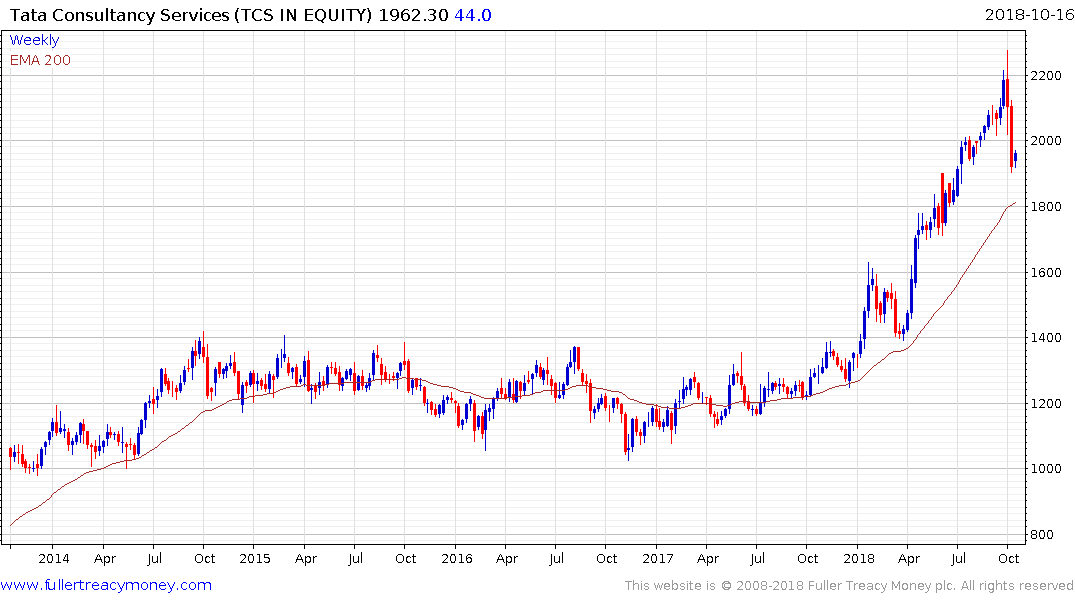
Task: Open the www.fullertreacymoney.com link
Action: click(106, 585)
